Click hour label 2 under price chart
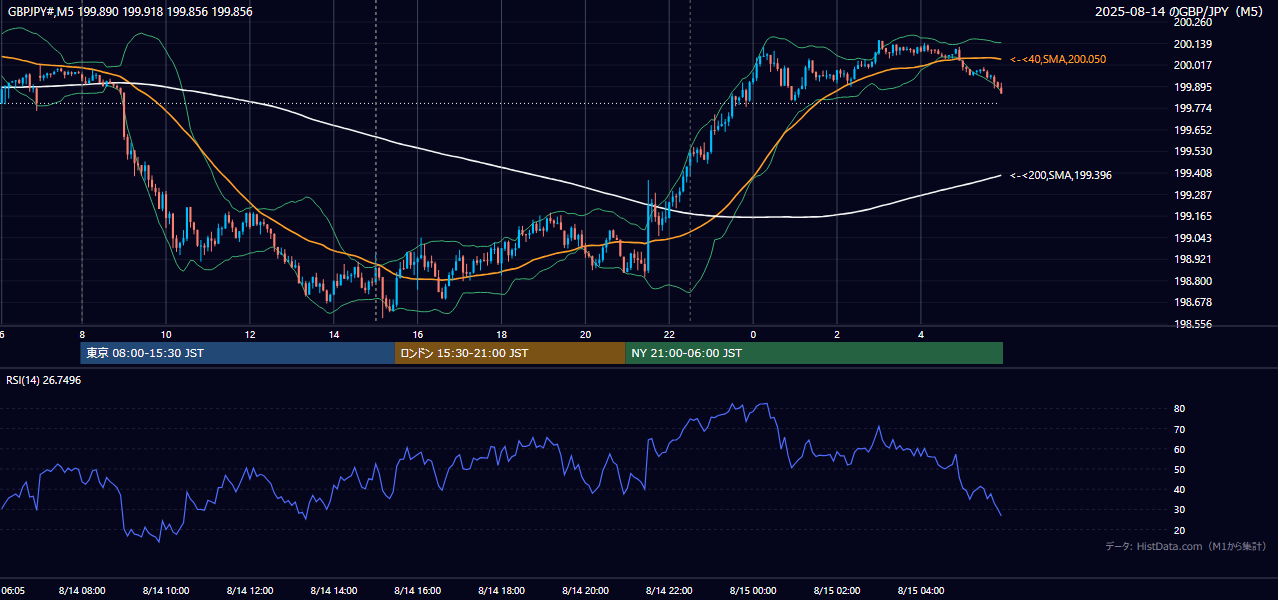1278x600 pixels. click(x=838, y=335)
